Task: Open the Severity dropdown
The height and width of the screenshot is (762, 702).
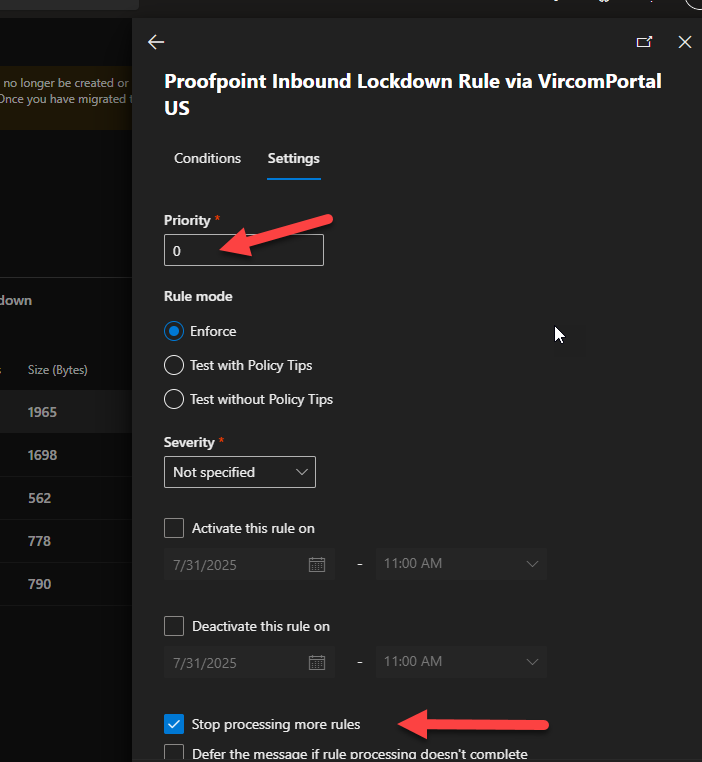Action: coord(240,472)
